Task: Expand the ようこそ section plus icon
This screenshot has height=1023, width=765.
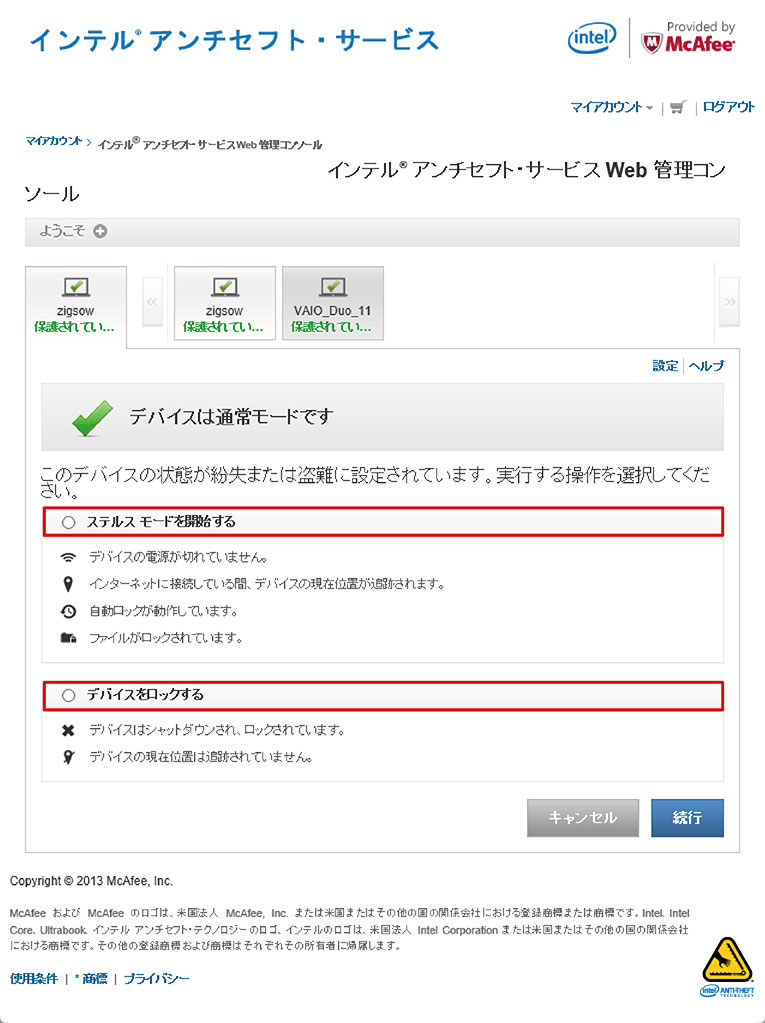Action: point(100,232)
